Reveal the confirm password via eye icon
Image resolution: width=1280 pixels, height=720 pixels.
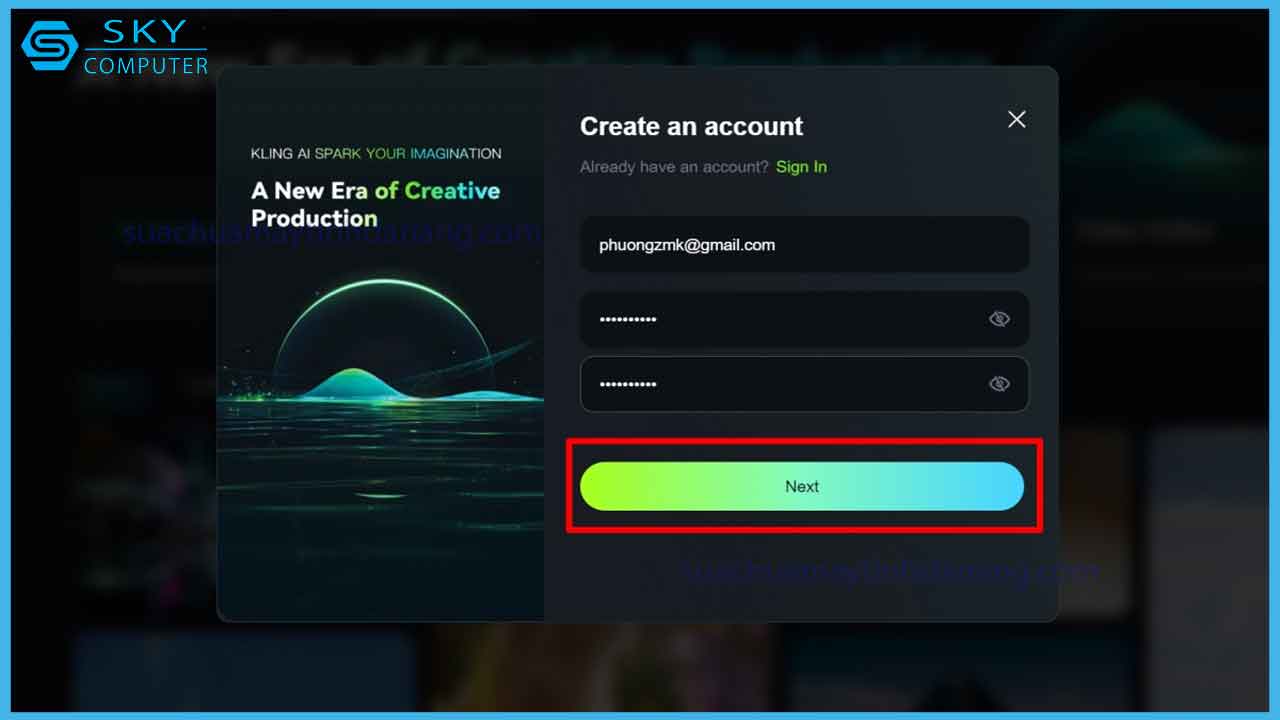pos(999,384)
